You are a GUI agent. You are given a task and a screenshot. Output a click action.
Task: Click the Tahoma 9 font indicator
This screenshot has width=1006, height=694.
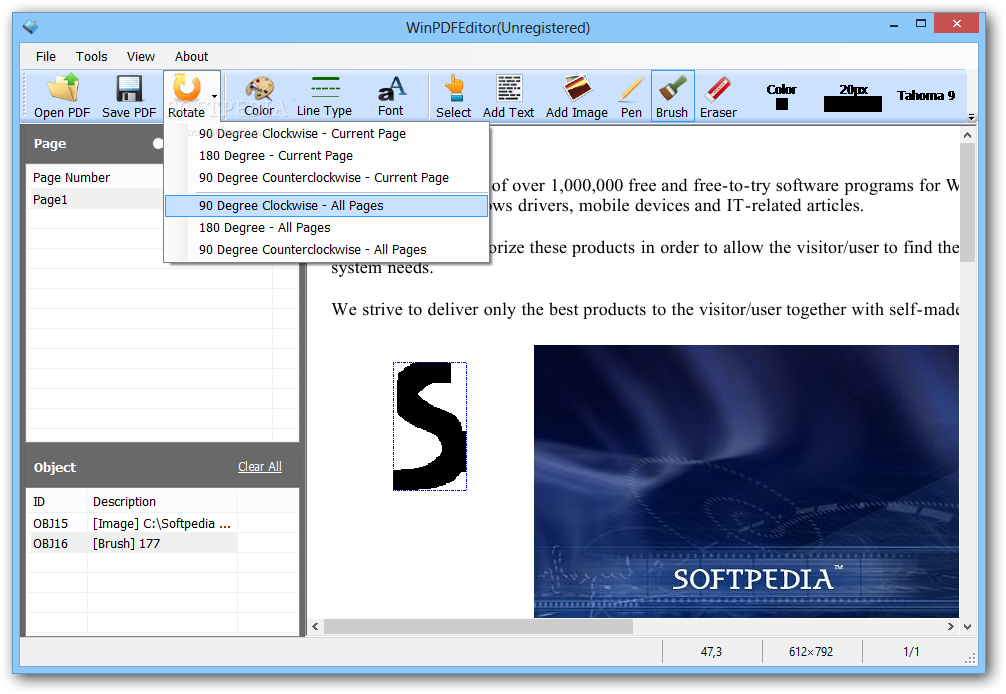926,96
